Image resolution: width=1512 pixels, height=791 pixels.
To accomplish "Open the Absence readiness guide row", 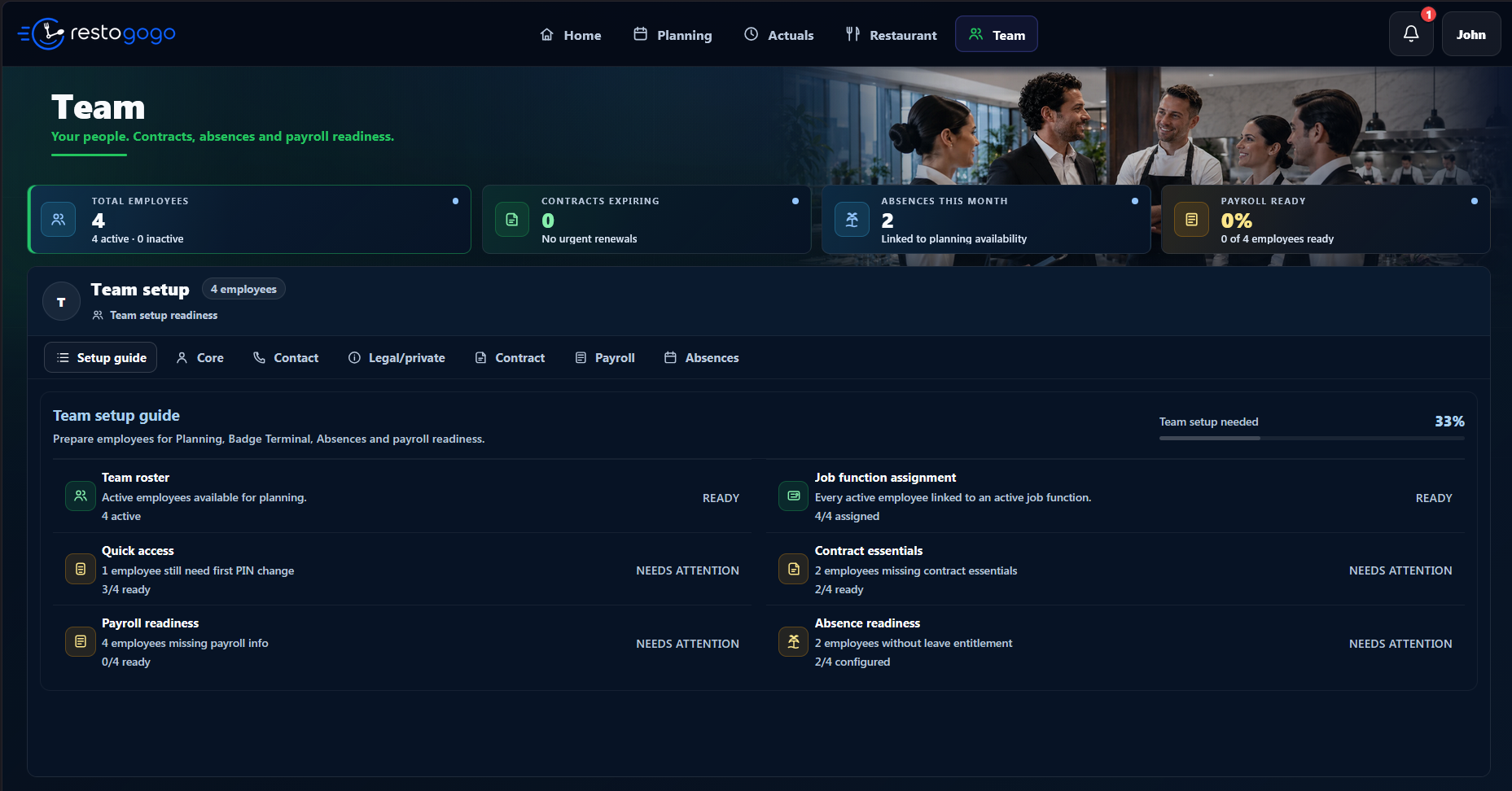I will [x=1115, y=642].
